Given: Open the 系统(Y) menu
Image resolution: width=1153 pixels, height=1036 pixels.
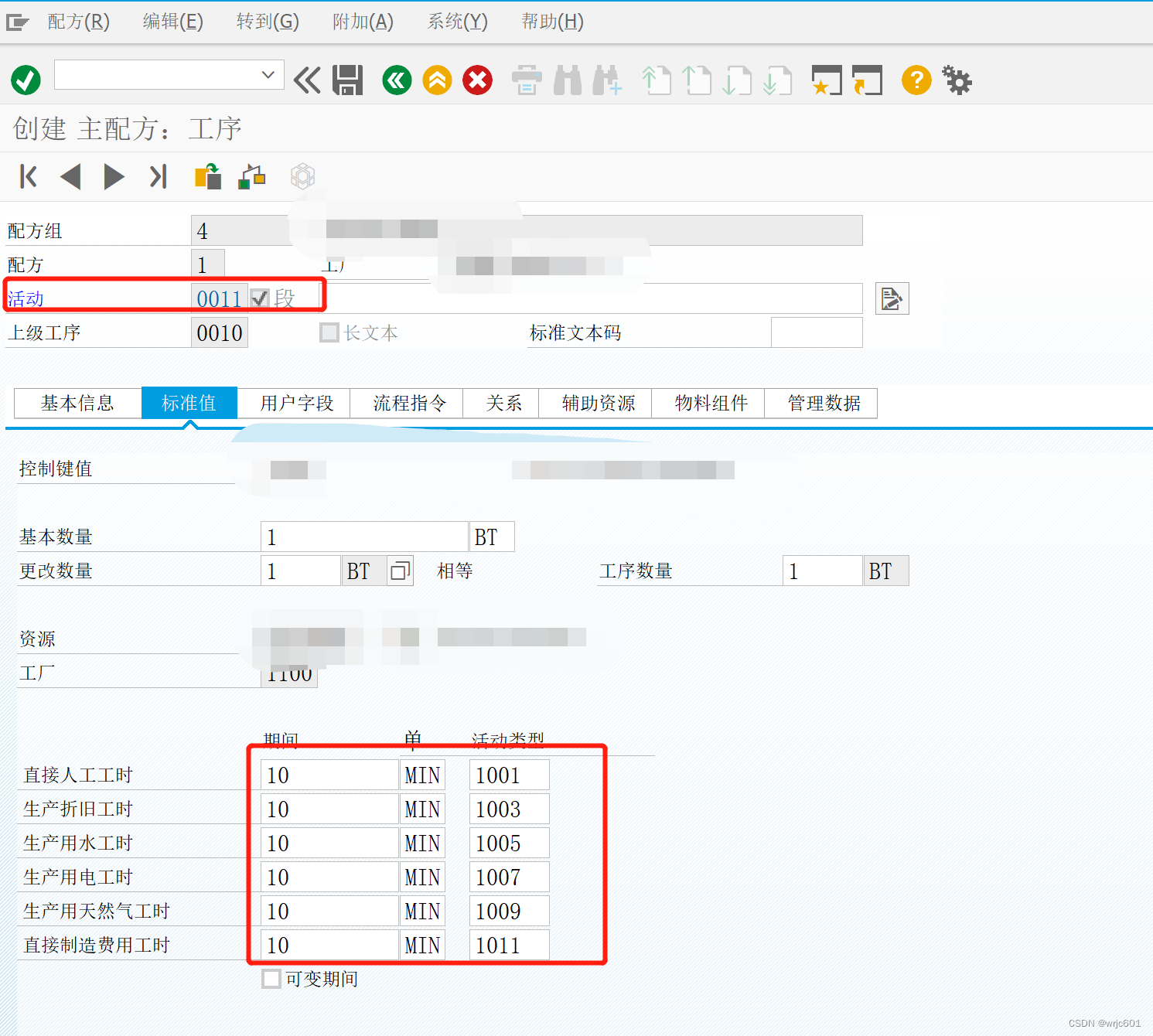Looking at the screenshot, I should point(458,22).
